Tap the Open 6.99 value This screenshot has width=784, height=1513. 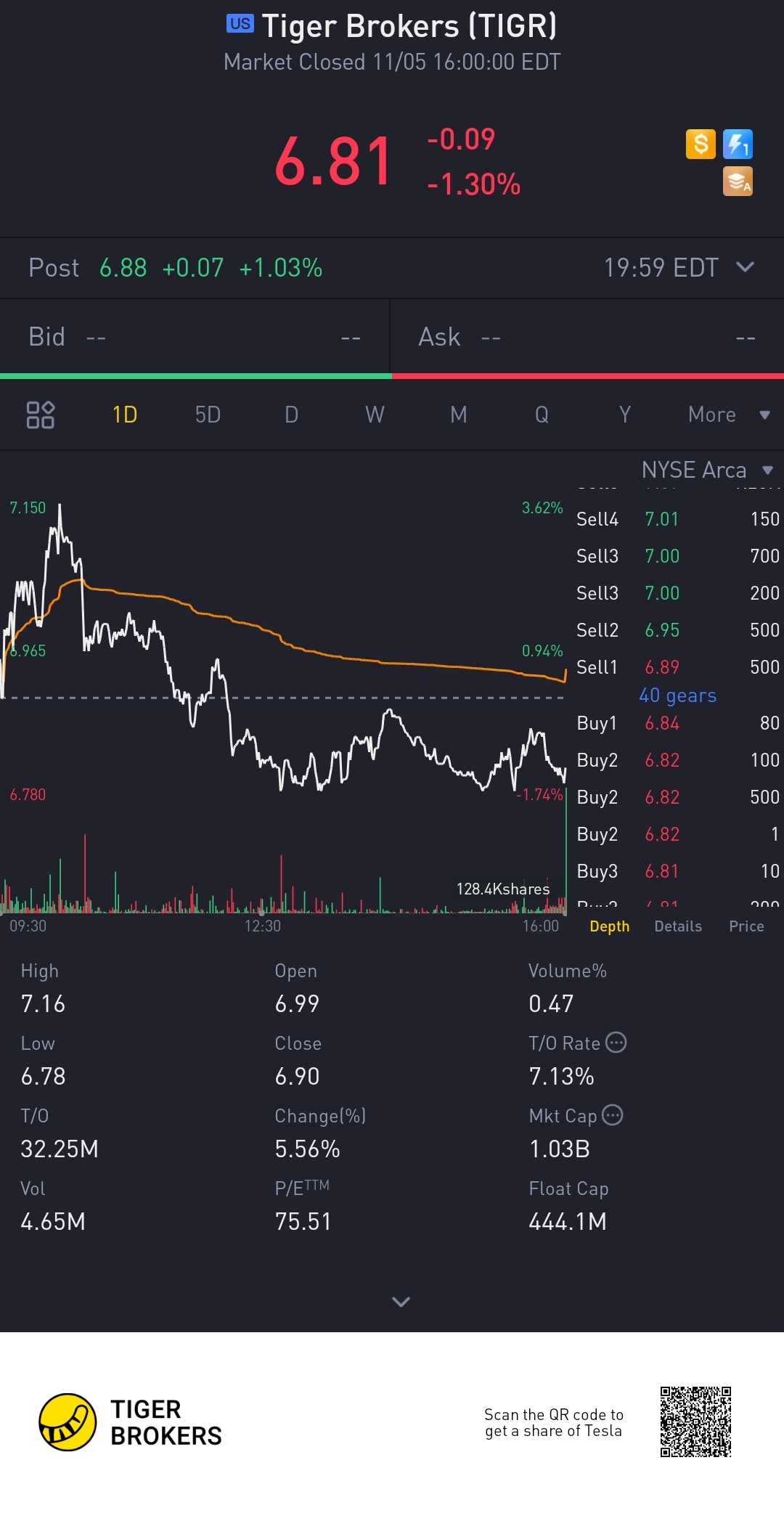(297, 1004)
